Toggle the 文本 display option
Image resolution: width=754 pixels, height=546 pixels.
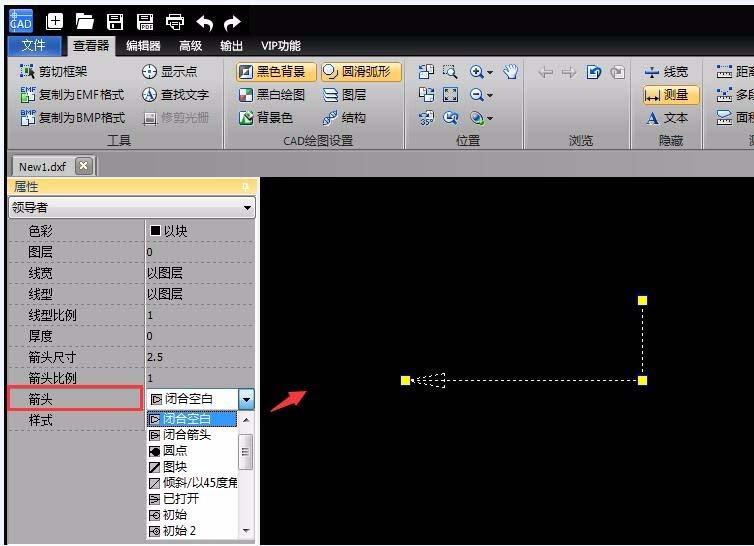(x=667, y=118)
